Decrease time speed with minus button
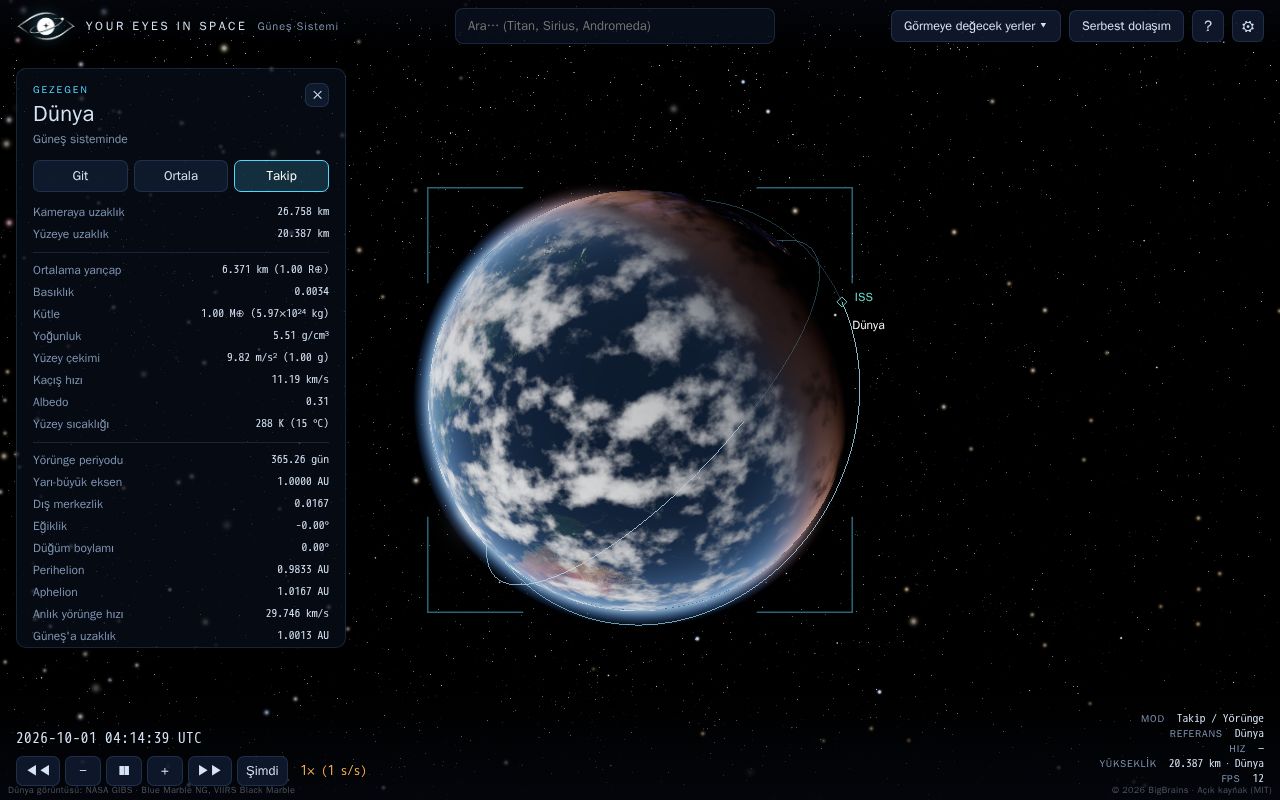 (83, 771)
